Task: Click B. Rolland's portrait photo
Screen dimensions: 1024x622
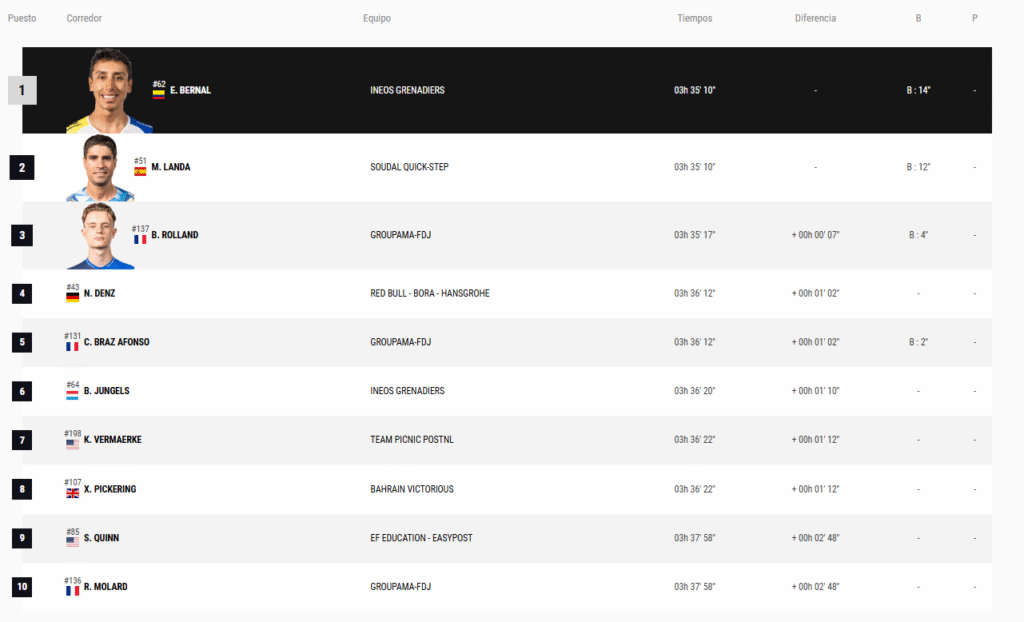Action: click(x=100, y=236)
